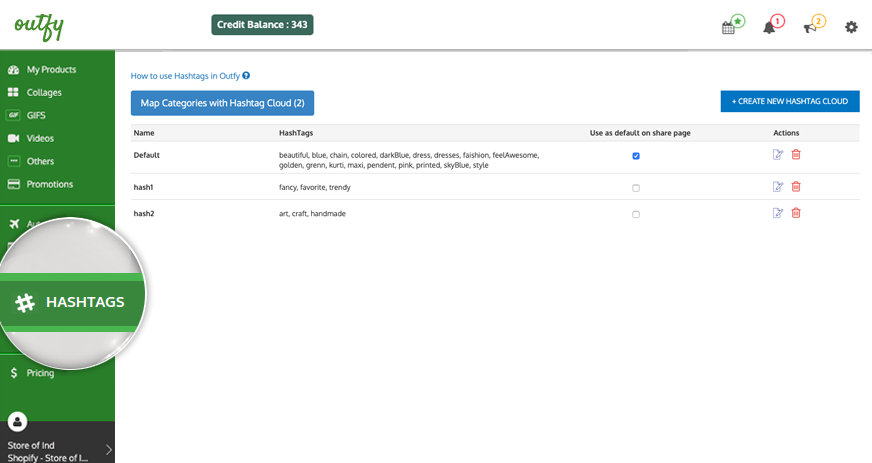
Task: Check hash2 as share page default
Action: point(636,215)
